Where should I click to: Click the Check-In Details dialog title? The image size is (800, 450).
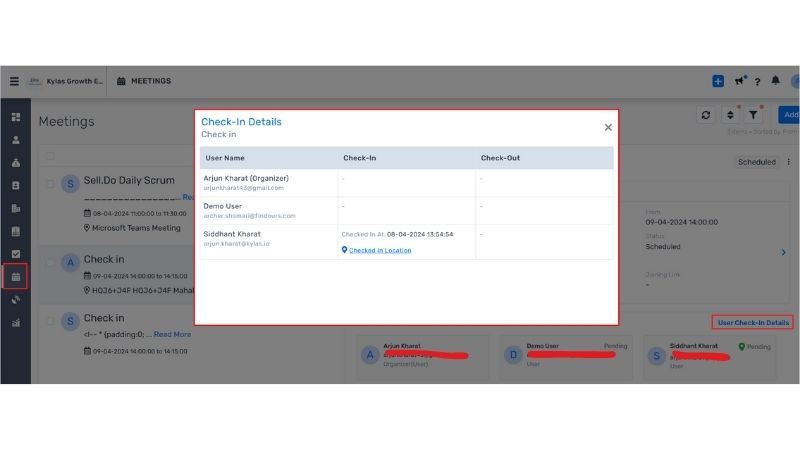pos(241,122)
